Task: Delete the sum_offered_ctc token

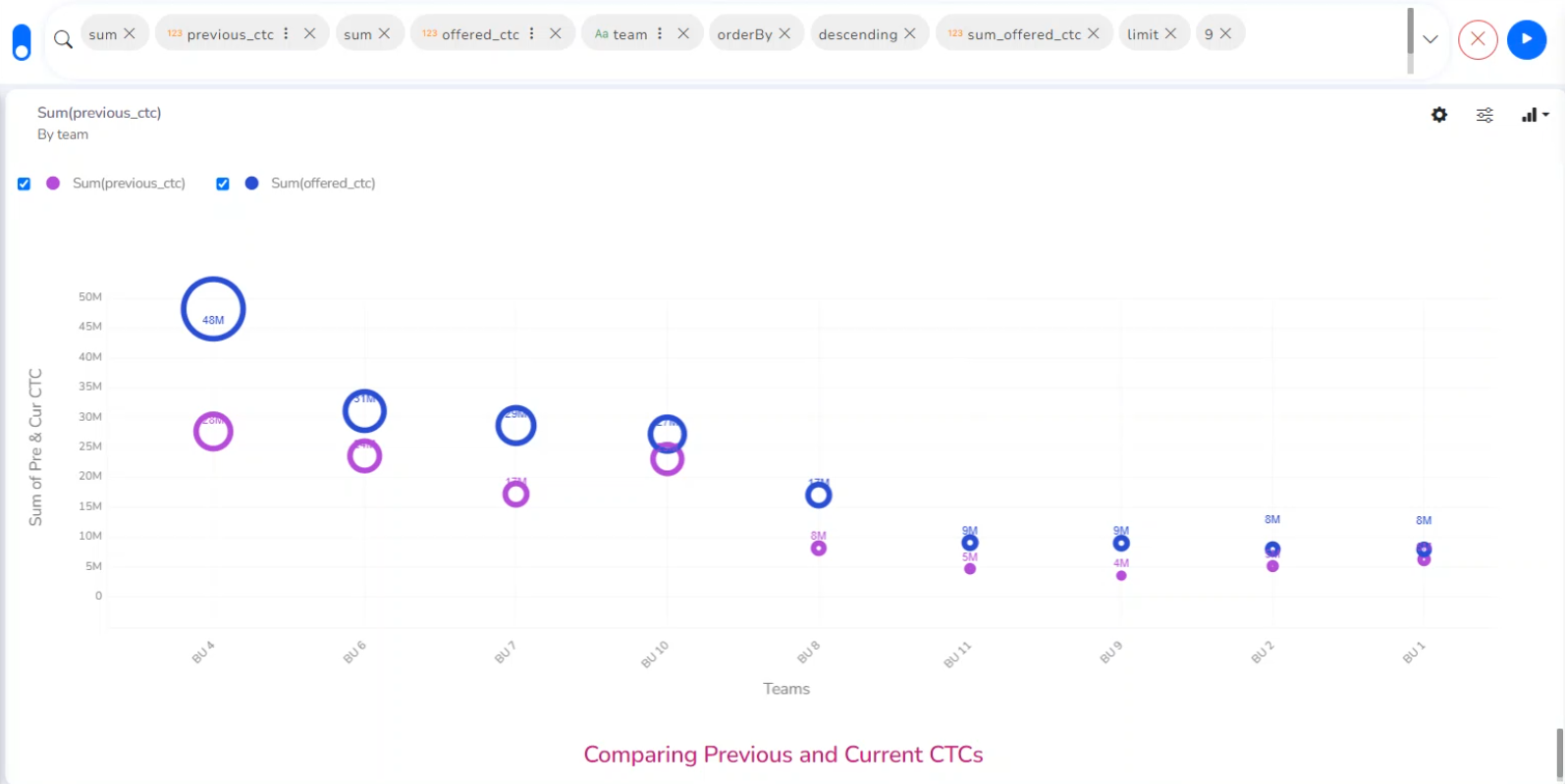Action: [x=1093, y=33]
